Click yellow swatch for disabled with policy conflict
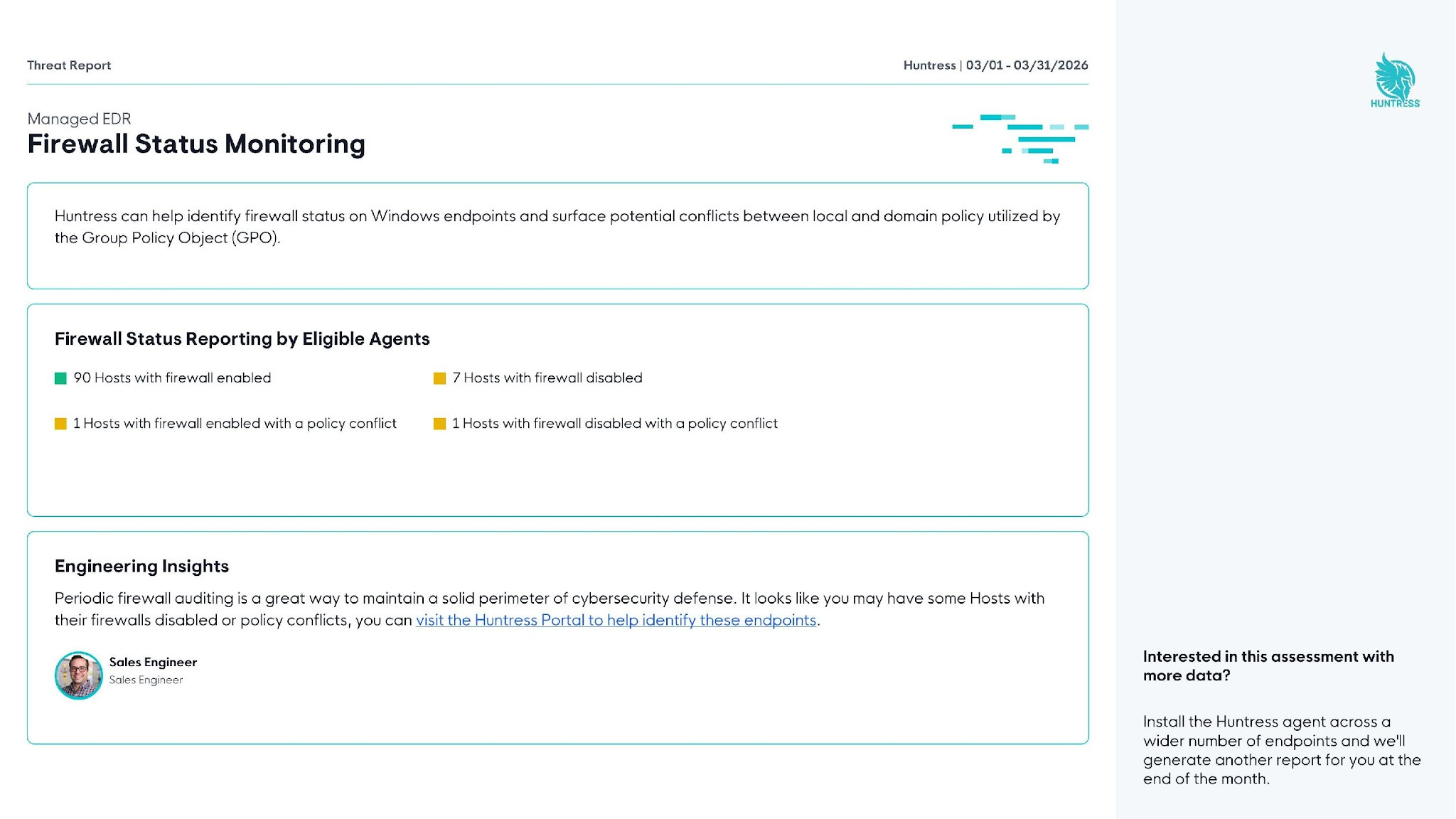The width and height of the screenshot is (1456, 819). tap(439, 424)
